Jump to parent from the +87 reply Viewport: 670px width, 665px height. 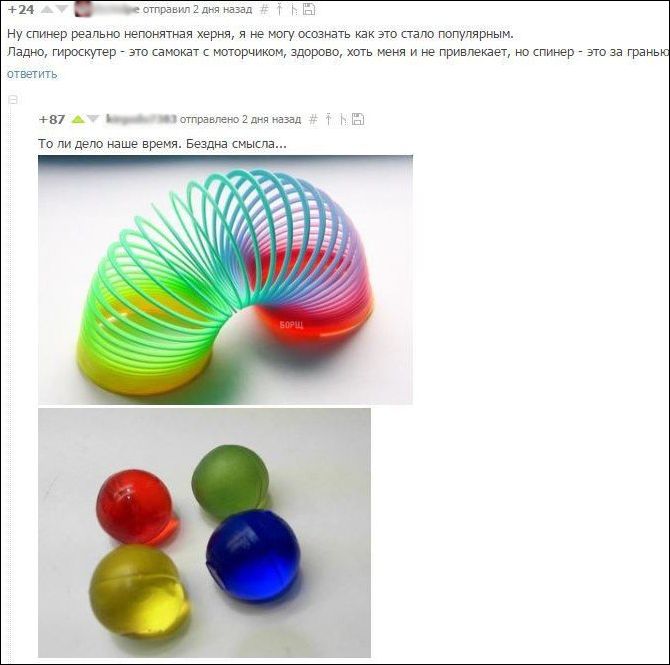coord(328,119)
